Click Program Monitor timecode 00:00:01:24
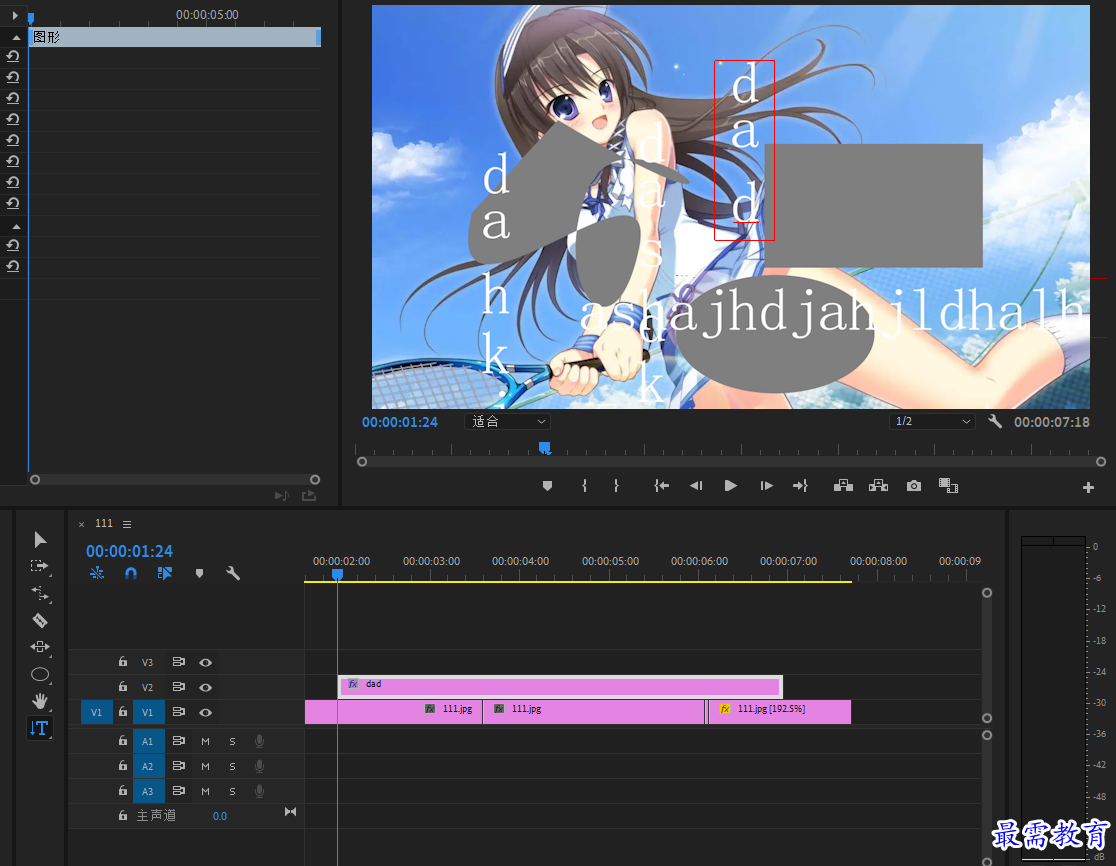1116x866 pixels. [x=400, y=422]
